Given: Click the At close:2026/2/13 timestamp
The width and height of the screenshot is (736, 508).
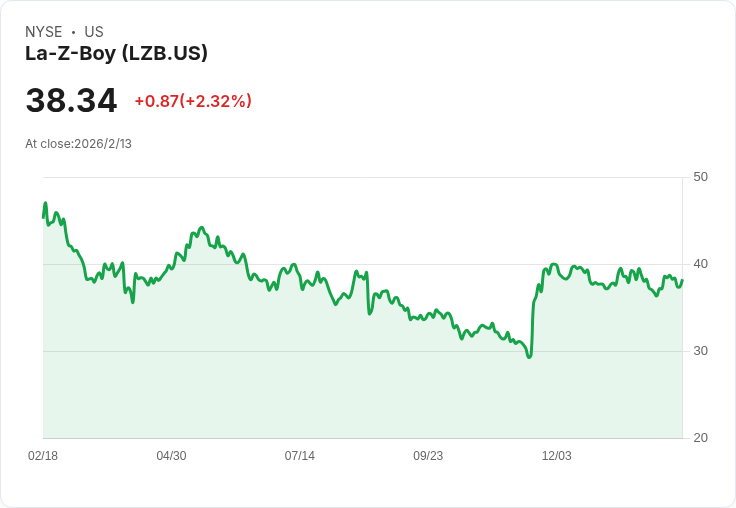Looking at the screenshot, I should click(78, 144).
